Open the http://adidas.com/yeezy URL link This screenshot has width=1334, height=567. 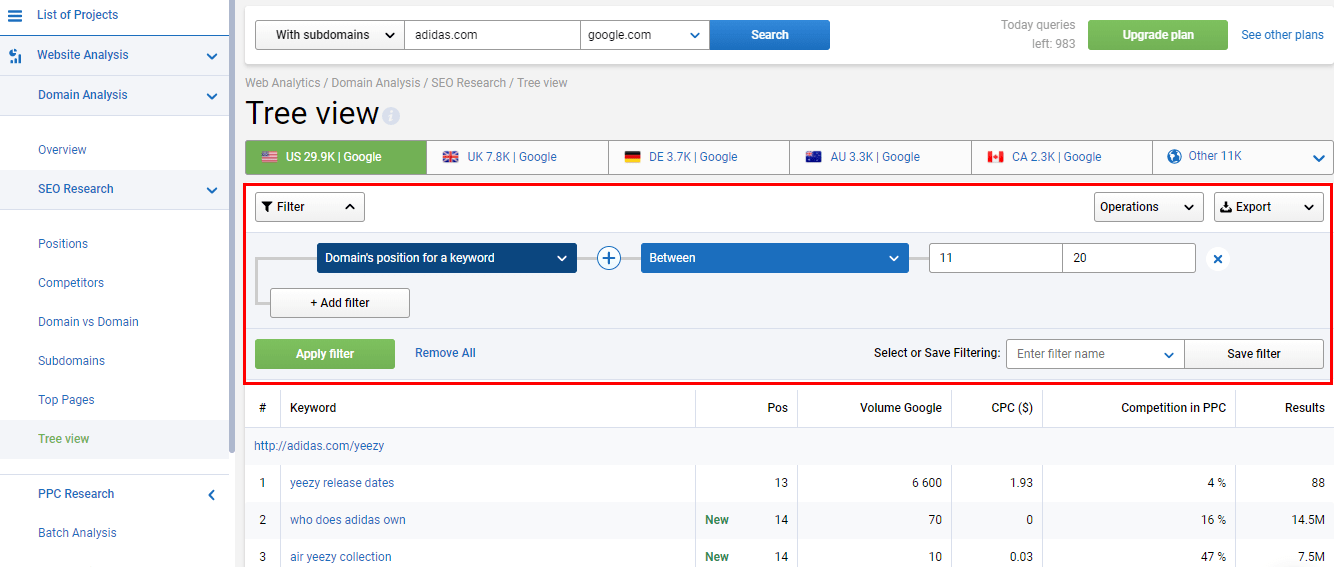point(319,446)
